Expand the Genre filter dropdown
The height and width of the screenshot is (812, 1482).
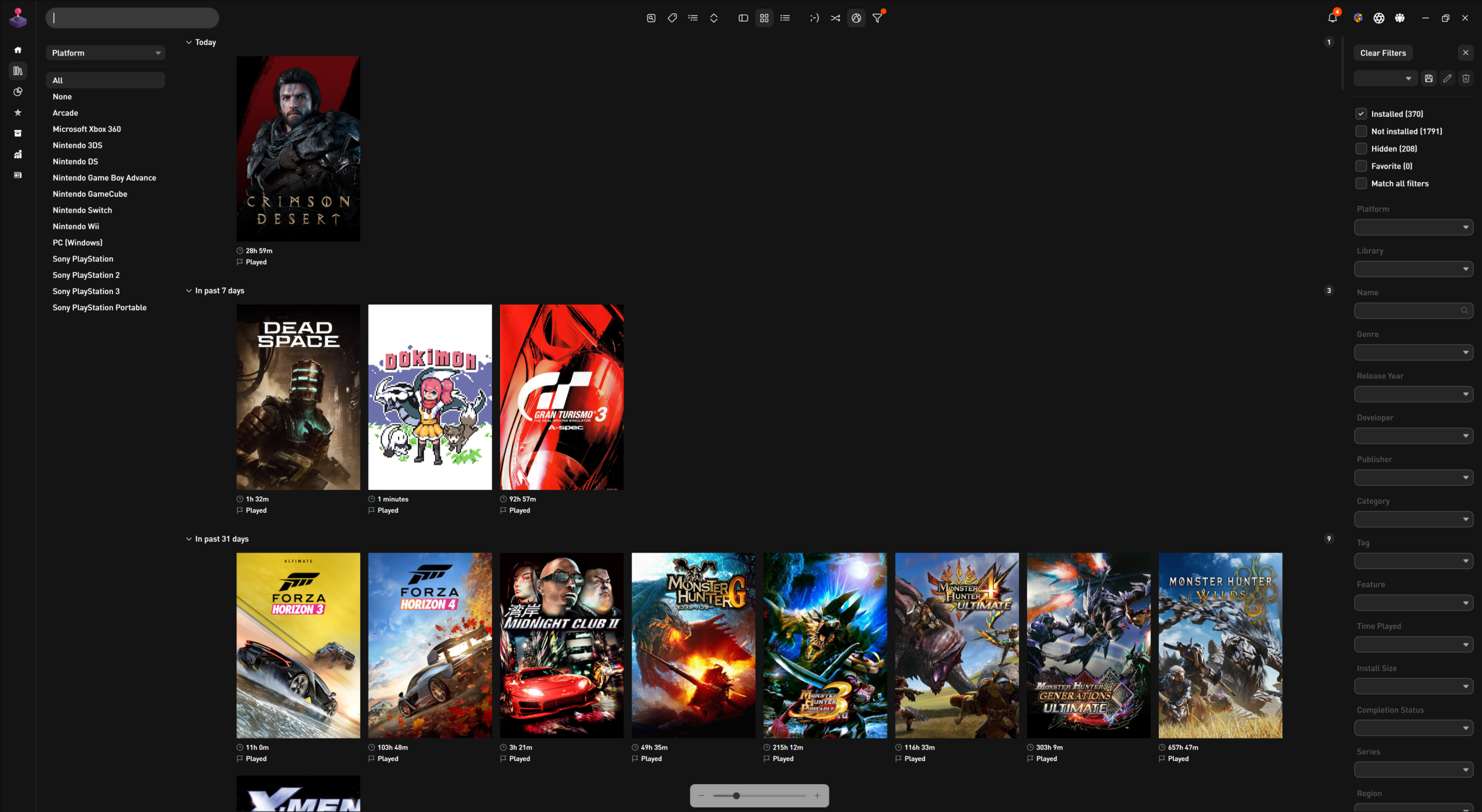[1413, 352]
